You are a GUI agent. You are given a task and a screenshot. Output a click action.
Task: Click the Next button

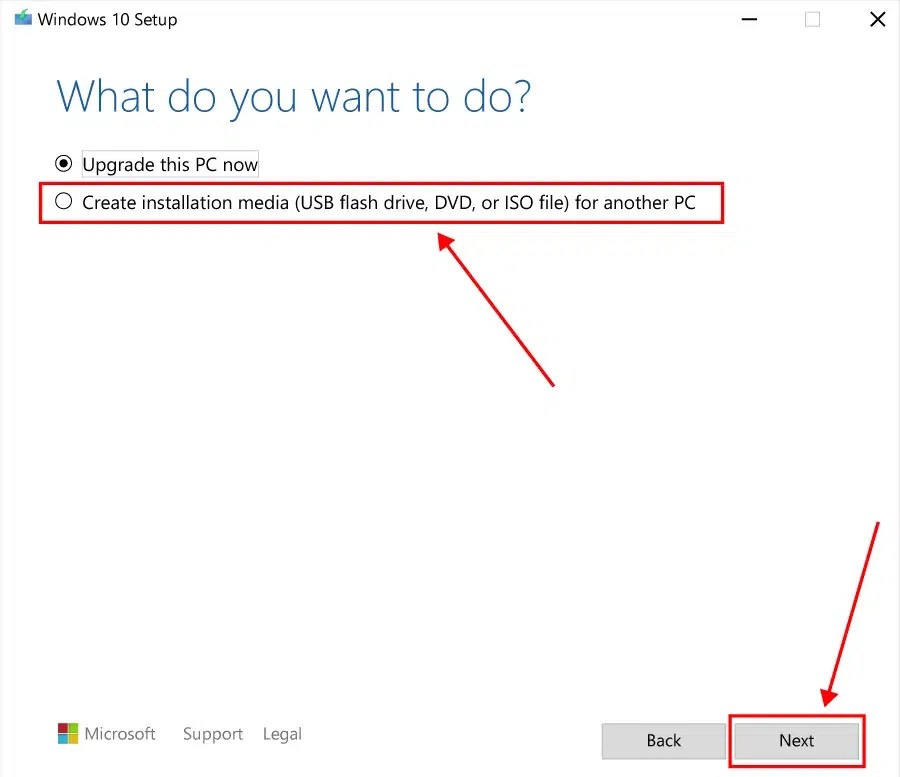796,741
